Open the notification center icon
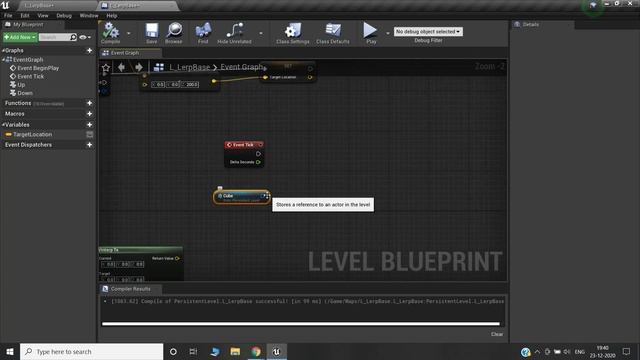 click(x=626, y=351)
